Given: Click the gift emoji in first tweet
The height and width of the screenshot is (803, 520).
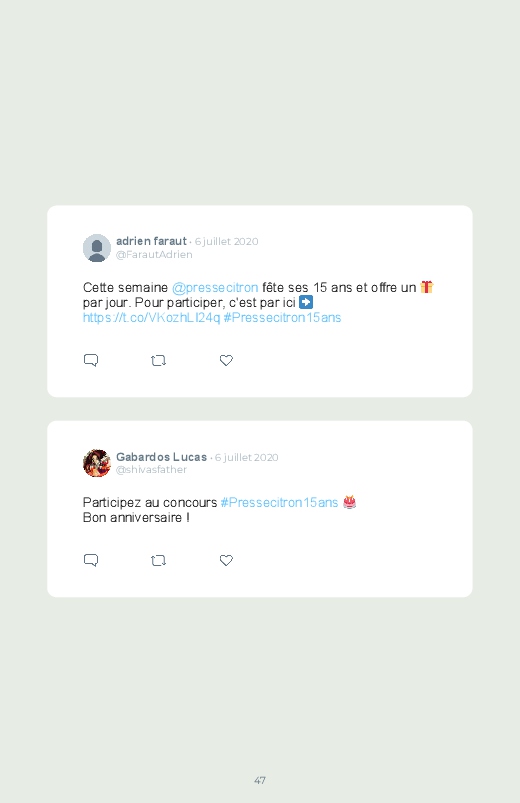Looking at the screenshot, I should pos(427,287).
